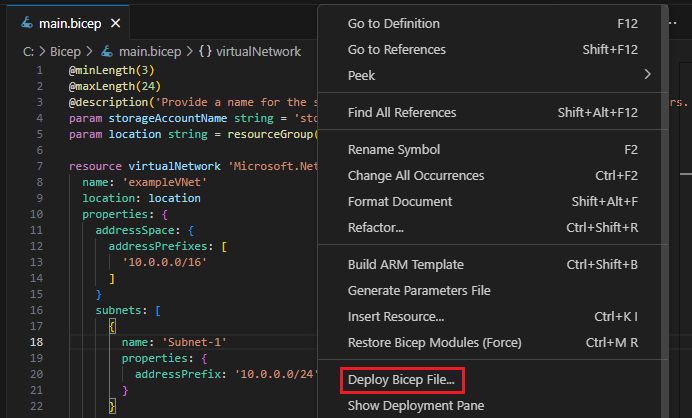Image resolution: width=692 pixels, height=418 pixels.
Task: Choose Refactor... menu entry
Action: [493, 228]
